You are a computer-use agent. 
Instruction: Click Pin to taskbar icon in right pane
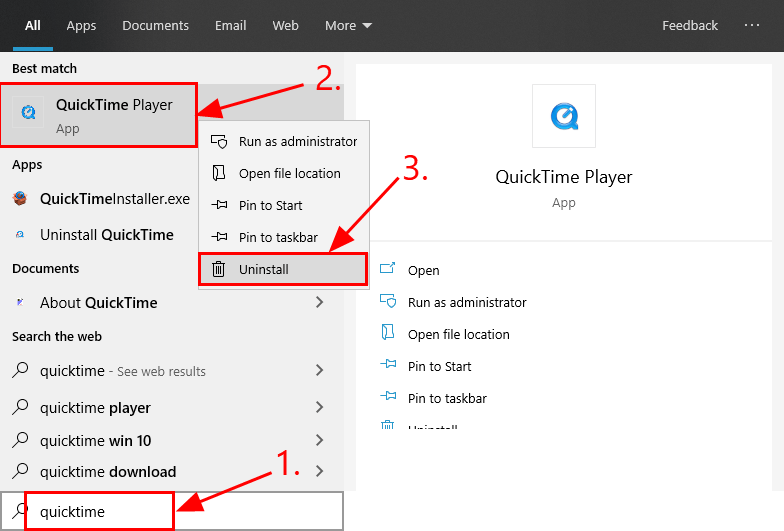388,396
